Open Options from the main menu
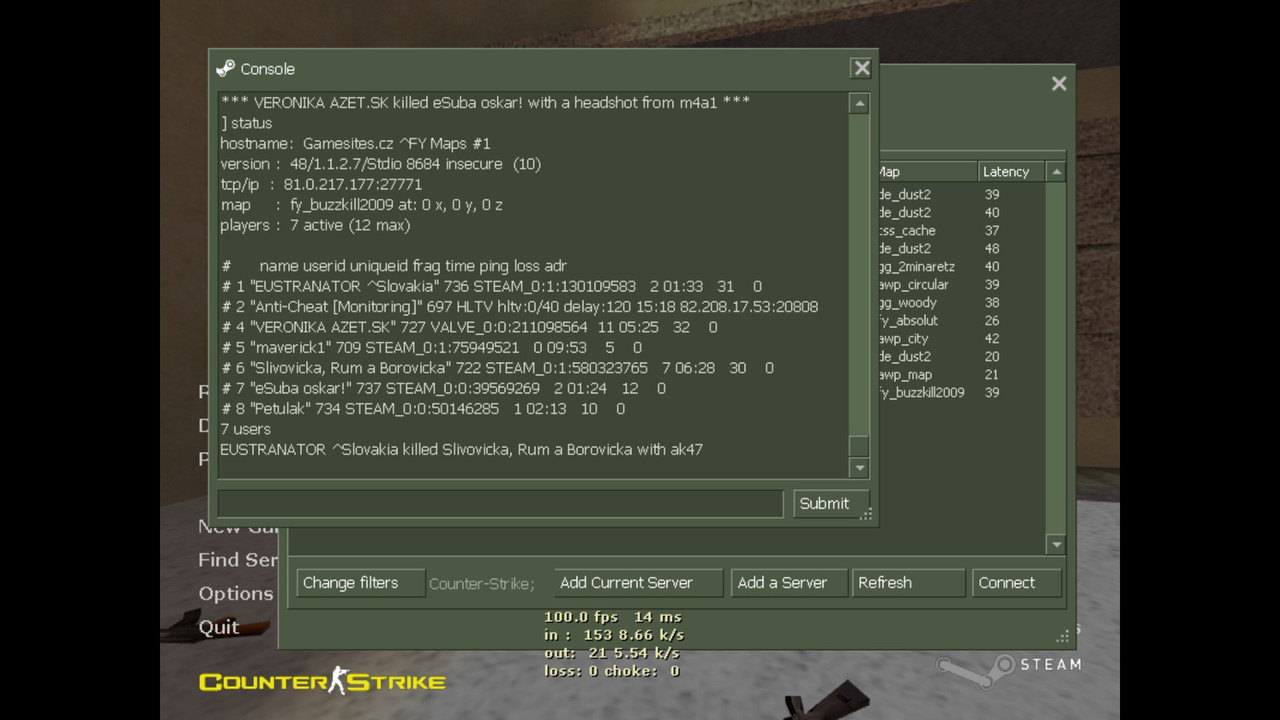This screenshot has width=1280, height=720. [x=236, y=593]
